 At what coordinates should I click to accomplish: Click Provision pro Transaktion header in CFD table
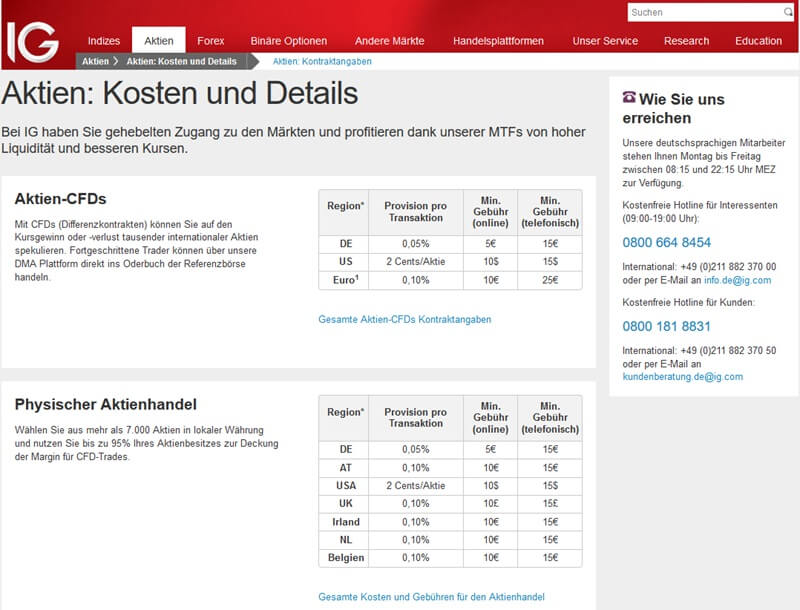[x=415, y=212]
